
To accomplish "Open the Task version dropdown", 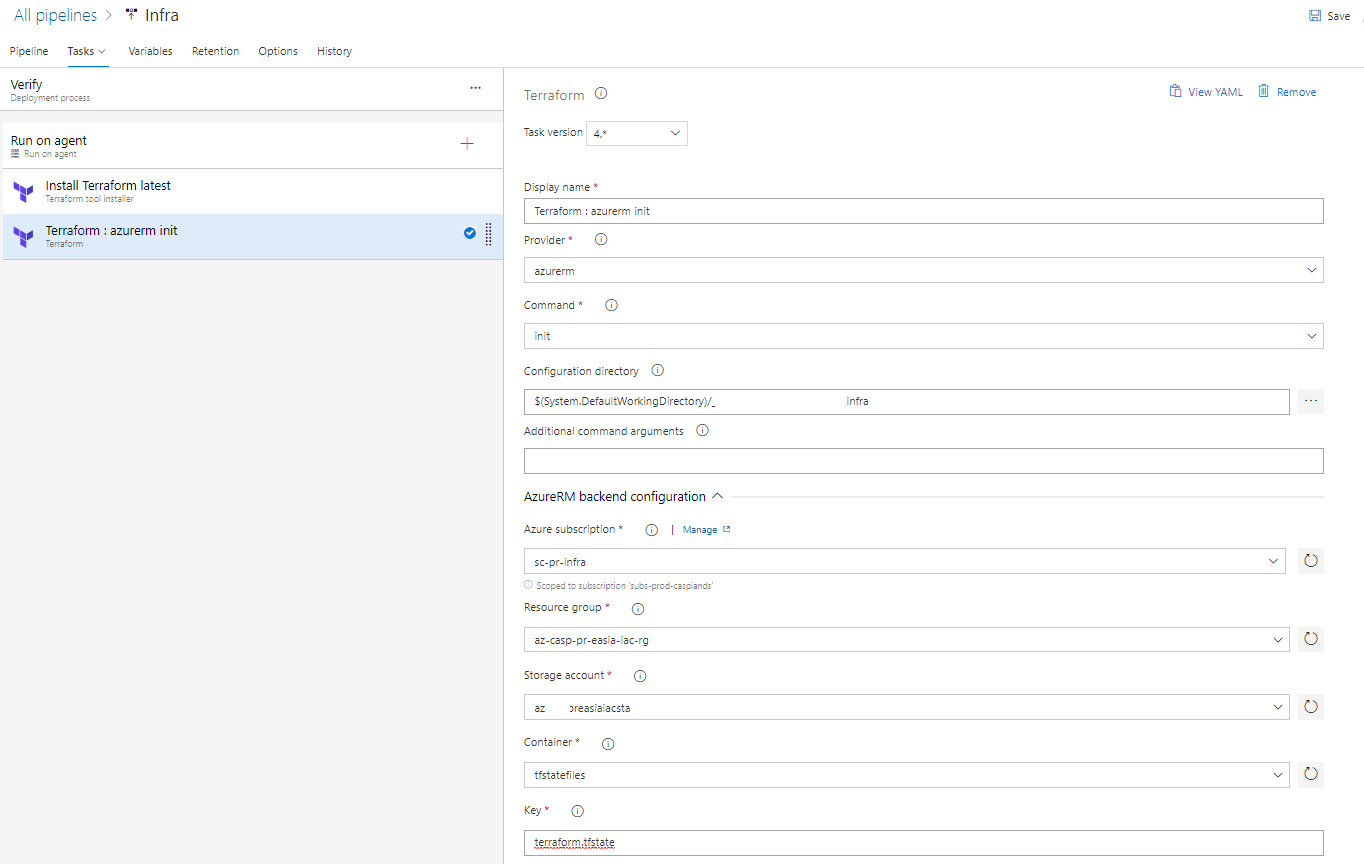I will tap(637, 133).
